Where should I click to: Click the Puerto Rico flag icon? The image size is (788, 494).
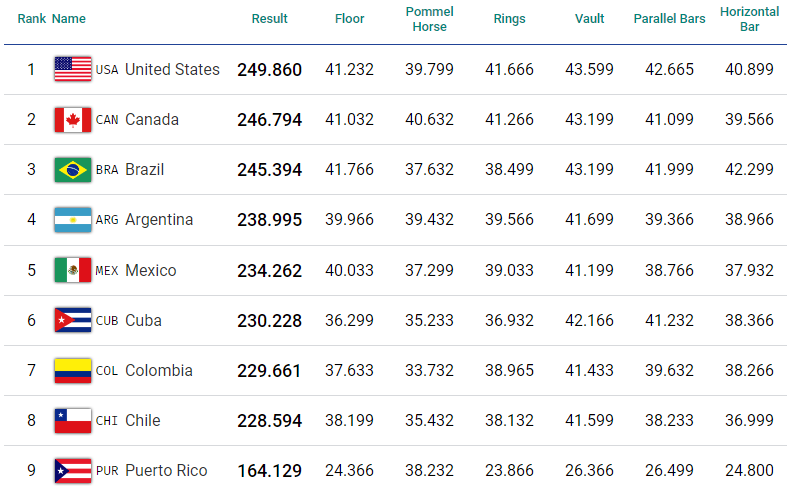click(x=72, y=471)
